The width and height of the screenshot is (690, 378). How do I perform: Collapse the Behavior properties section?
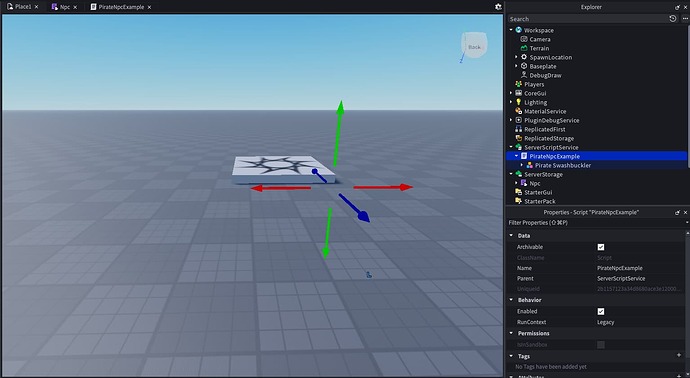(511, 300)
